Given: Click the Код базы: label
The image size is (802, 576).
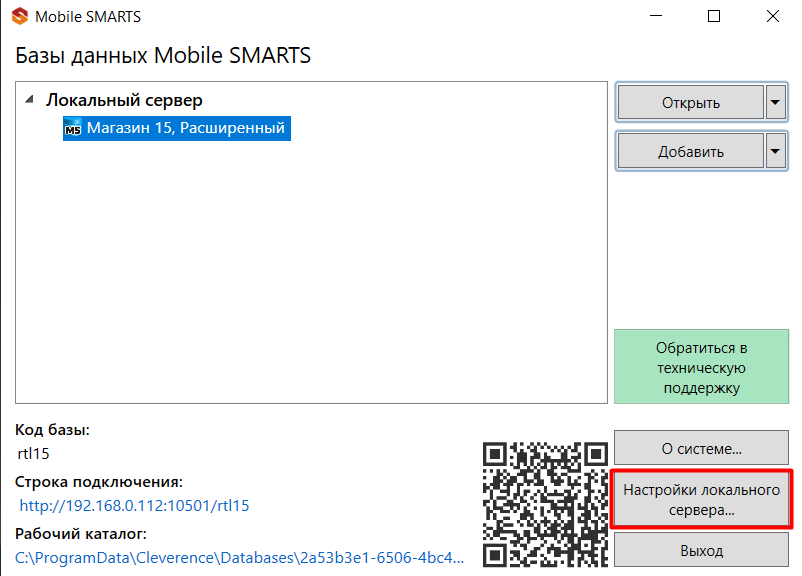Looking at the screenshot, I should pos(52,430).
